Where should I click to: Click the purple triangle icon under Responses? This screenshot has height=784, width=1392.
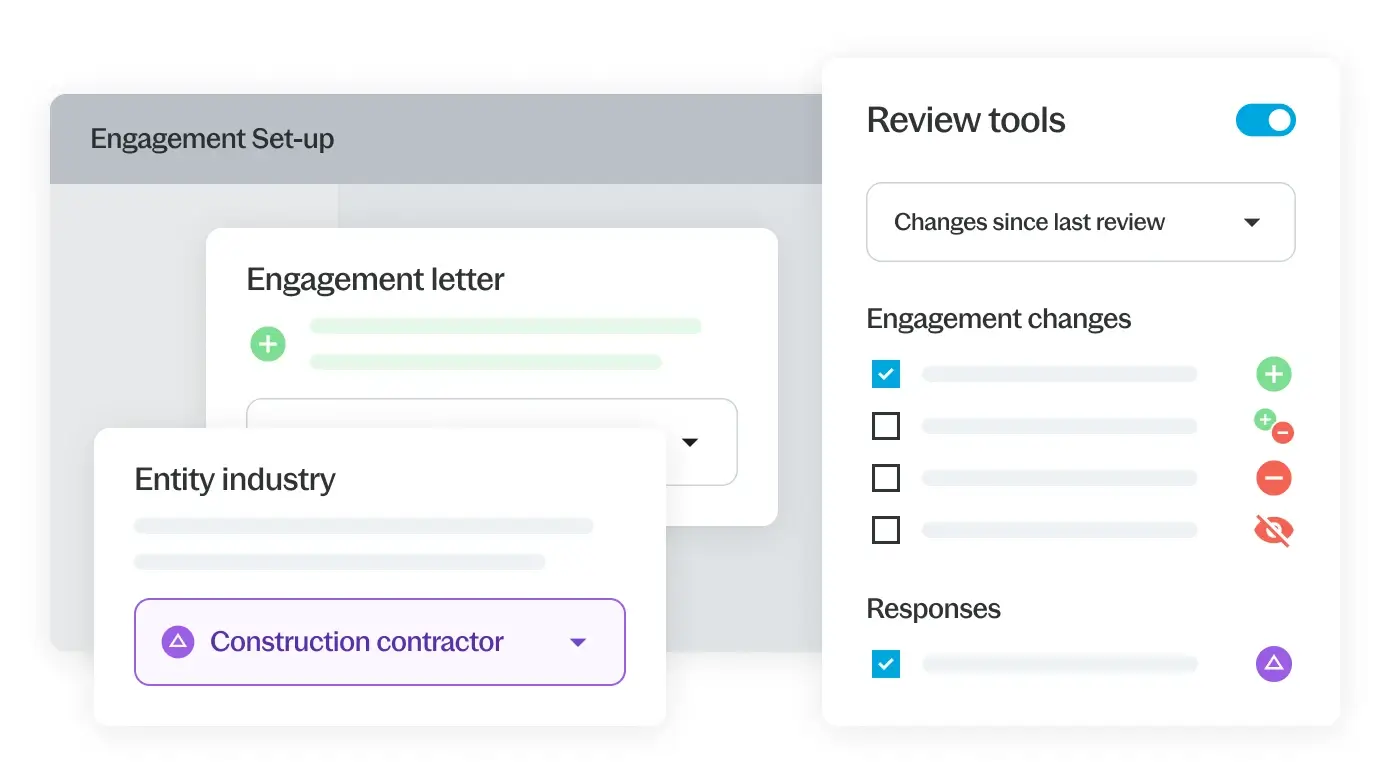[x=1273, y=663]
